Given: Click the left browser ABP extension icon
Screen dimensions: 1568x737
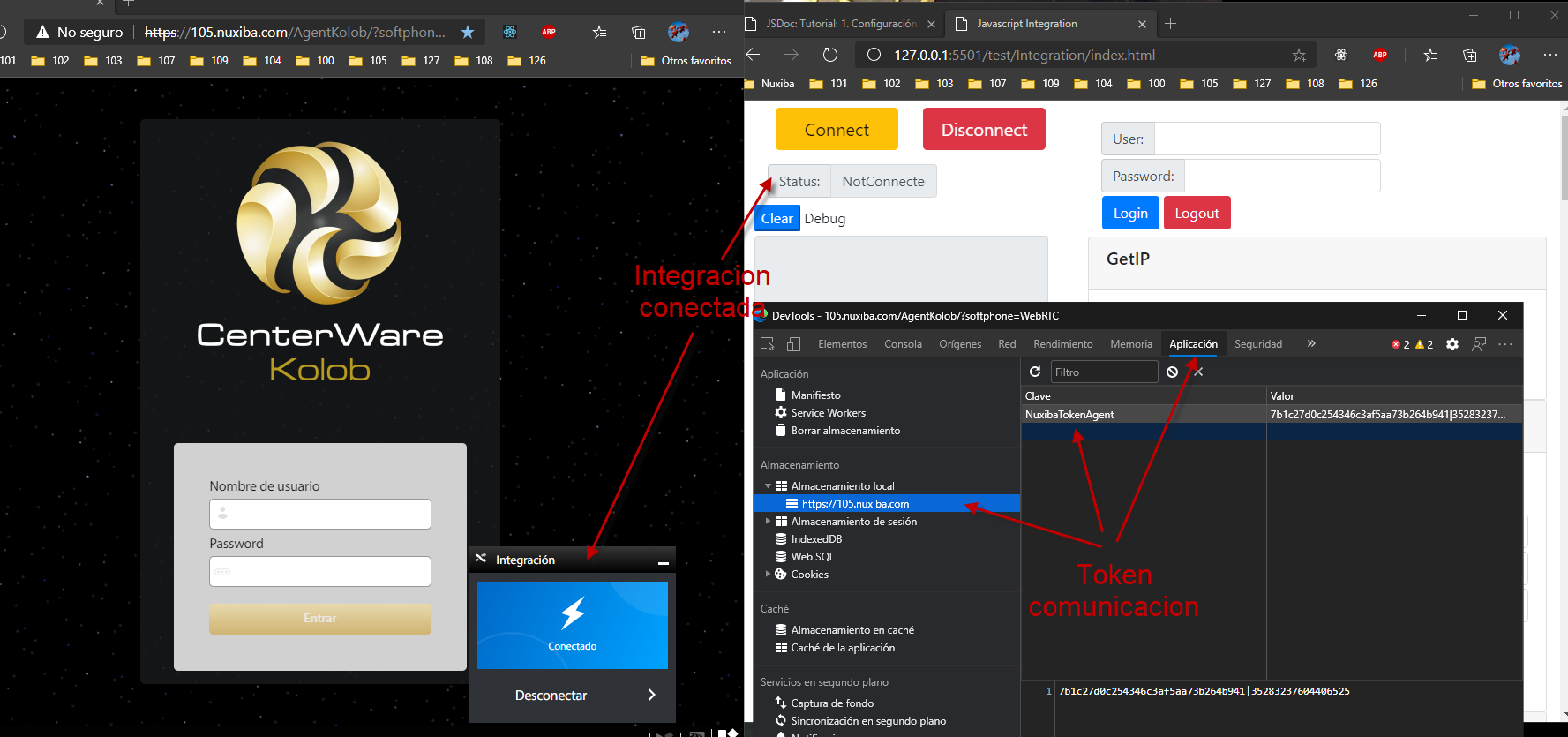Looking at the screenshot, I should tap(549, 32).
